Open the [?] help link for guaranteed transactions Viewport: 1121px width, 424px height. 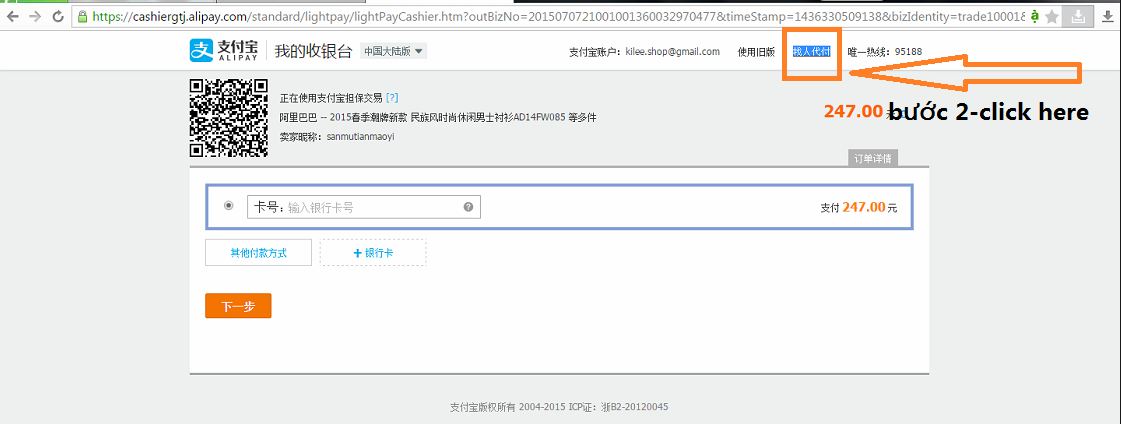coord(392,97)
